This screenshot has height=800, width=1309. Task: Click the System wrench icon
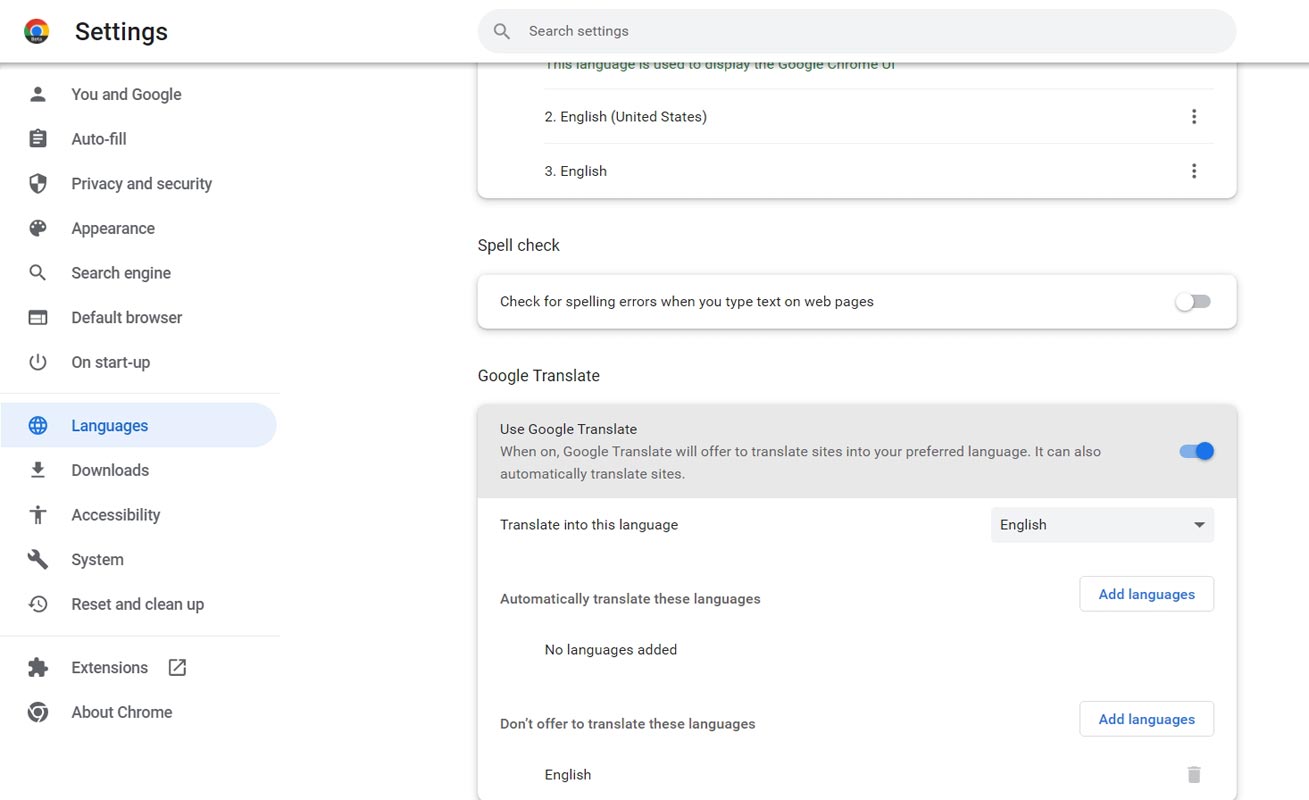[38, 559]
